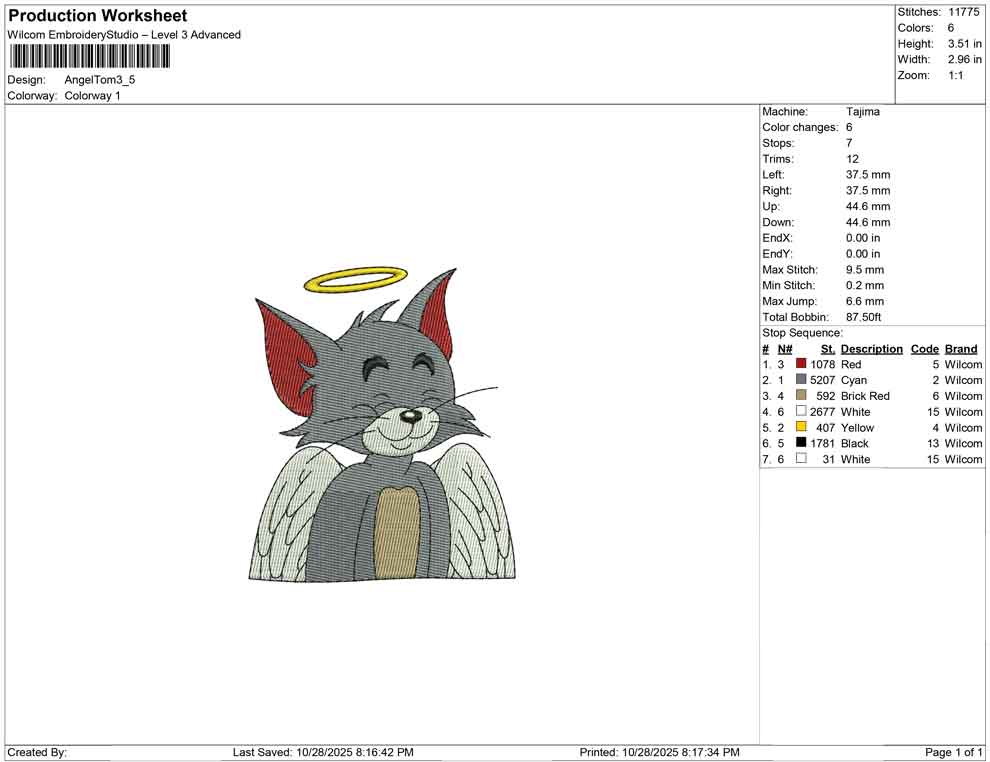Select the 'Color changes:' label
Viewport: 990px width, 762px height.
pos(800,127)
